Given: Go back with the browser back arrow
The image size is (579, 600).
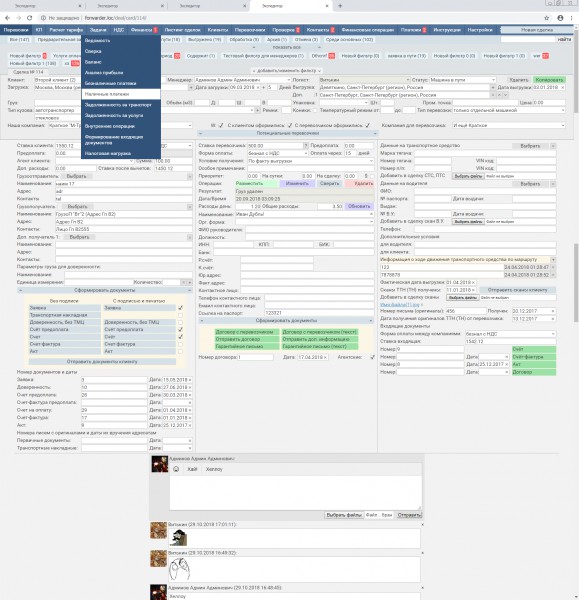Looking at the screenshot, I should [7, 18].
